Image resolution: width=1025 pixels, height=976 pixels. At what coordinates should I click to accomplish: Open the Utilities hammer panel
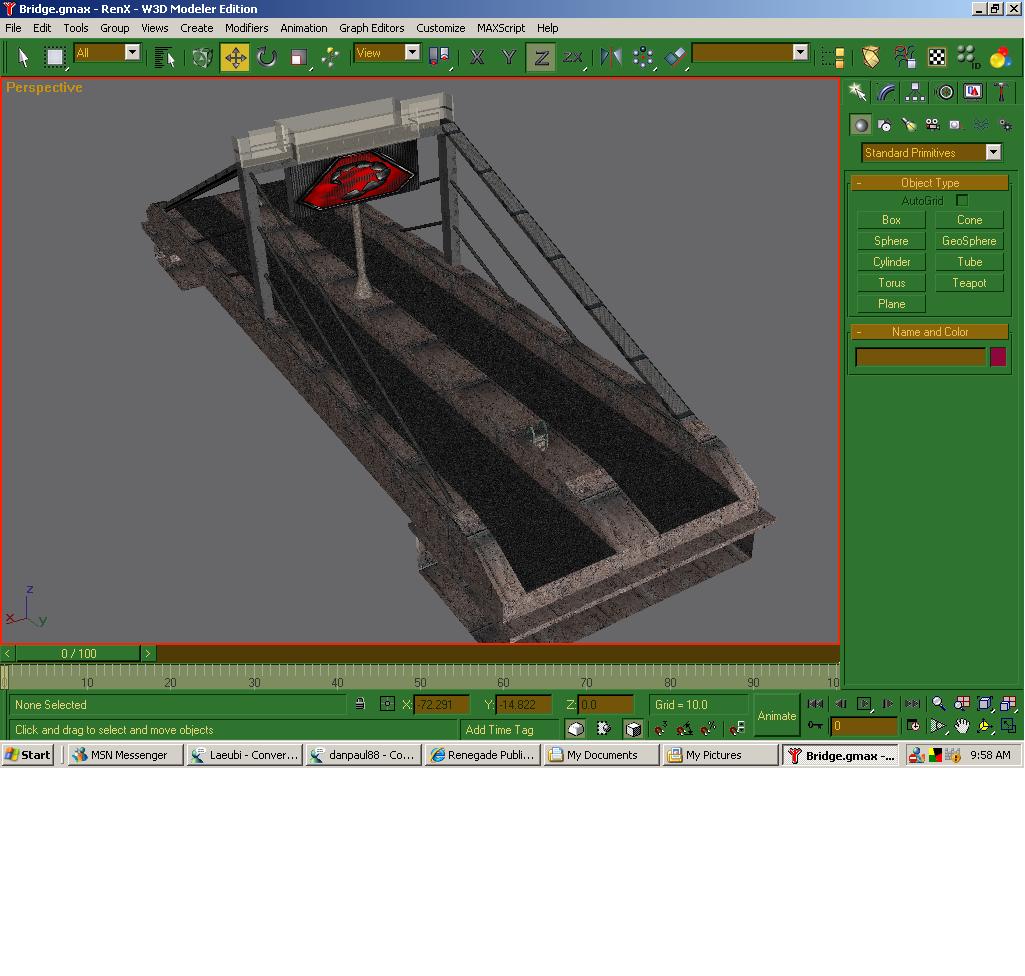(x=1000, y=92)
